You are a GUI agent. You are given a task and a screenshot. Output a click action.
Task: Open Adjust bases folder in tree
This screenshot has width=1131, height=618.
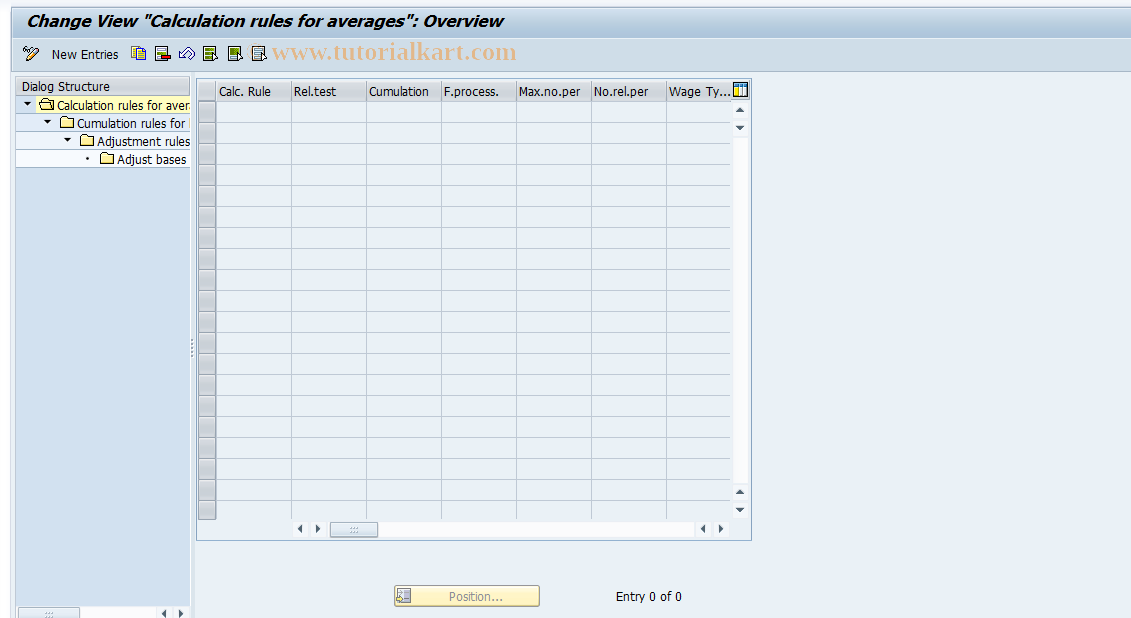coord(107,159)
